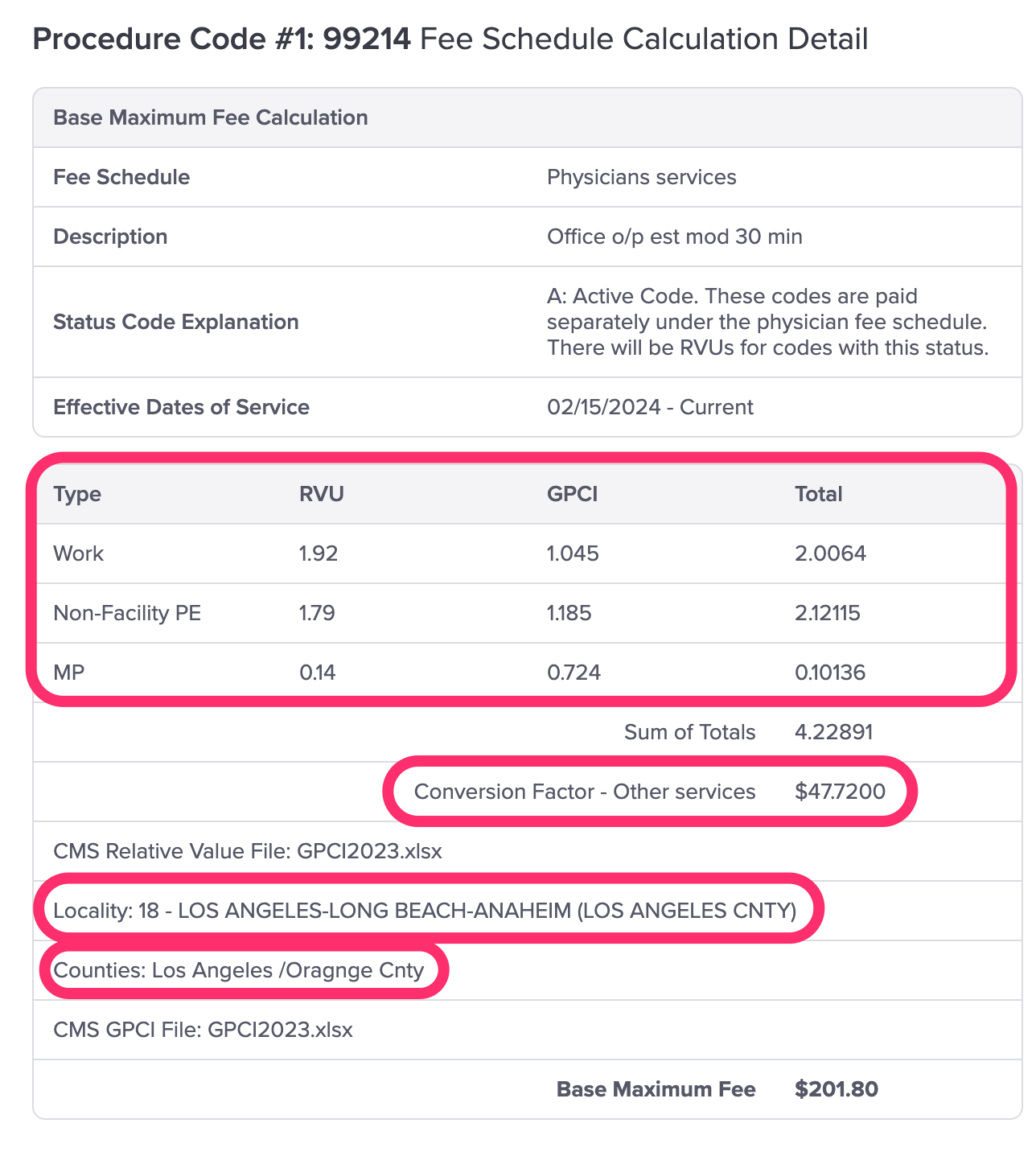Click the Physicians services fee schedule value

pos(642,177)
